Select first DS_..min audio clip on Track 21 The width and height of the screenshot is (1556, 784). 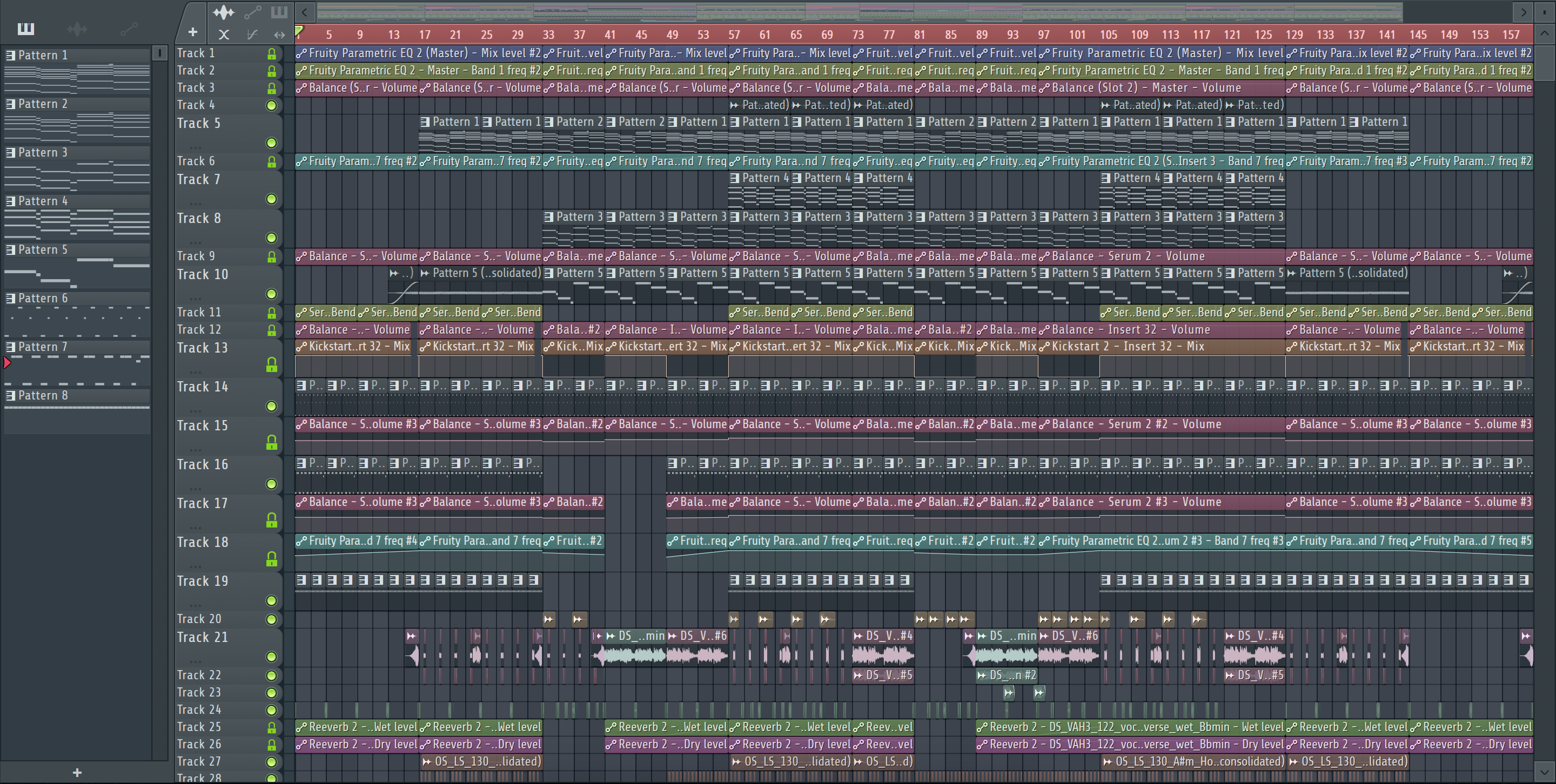(635, 647)
